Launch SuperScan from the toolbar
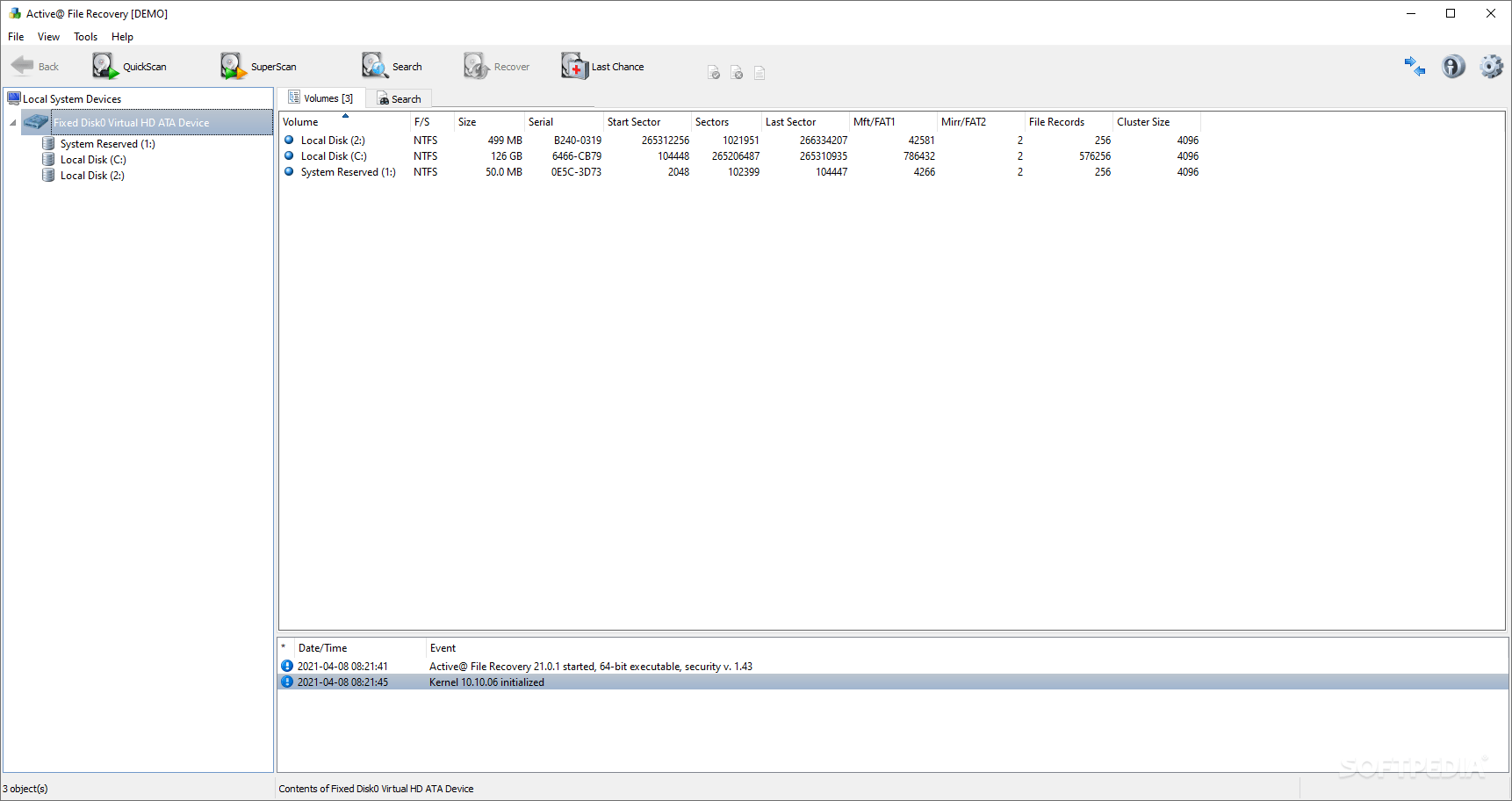Screen dimensions: 1512x801 tap(259, 67)
